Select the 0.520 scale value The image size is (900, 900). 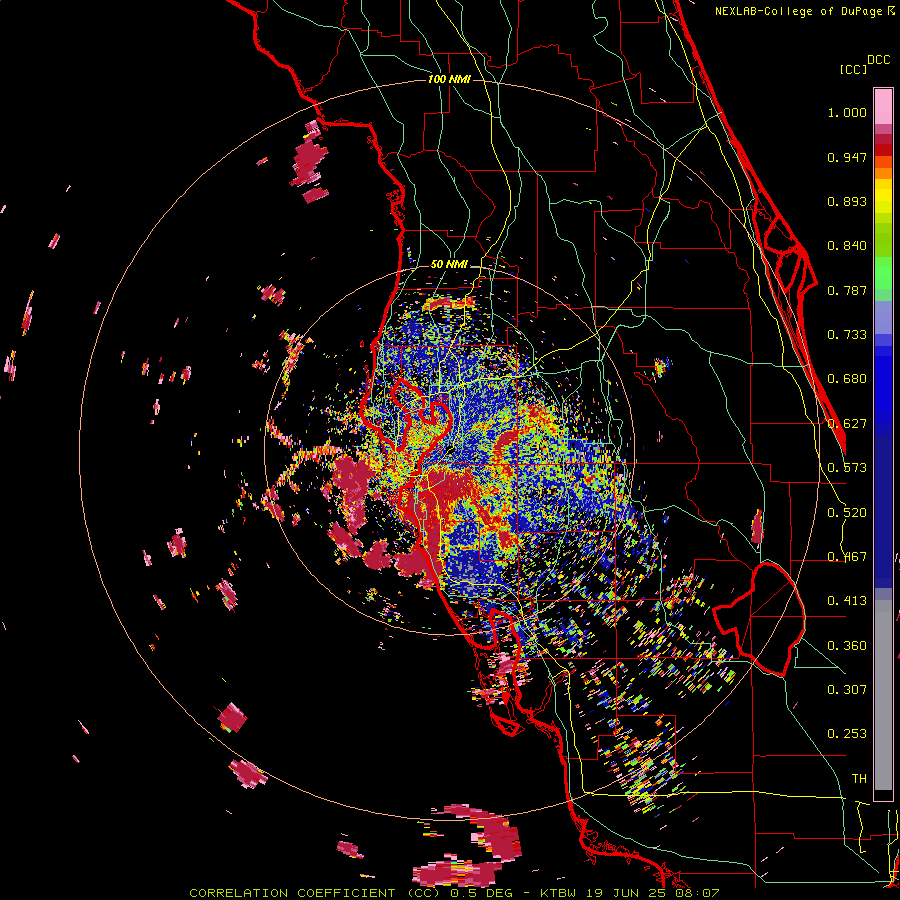click(847, 513)
